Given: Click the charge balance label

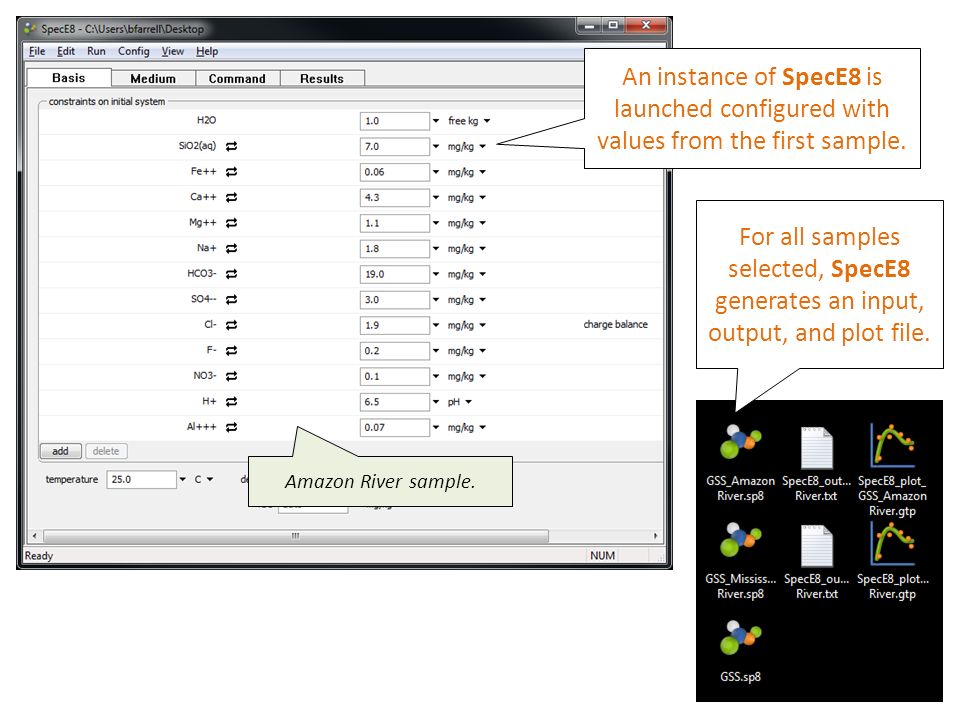Looking at the screenshot, I should [x=615, y=324].
